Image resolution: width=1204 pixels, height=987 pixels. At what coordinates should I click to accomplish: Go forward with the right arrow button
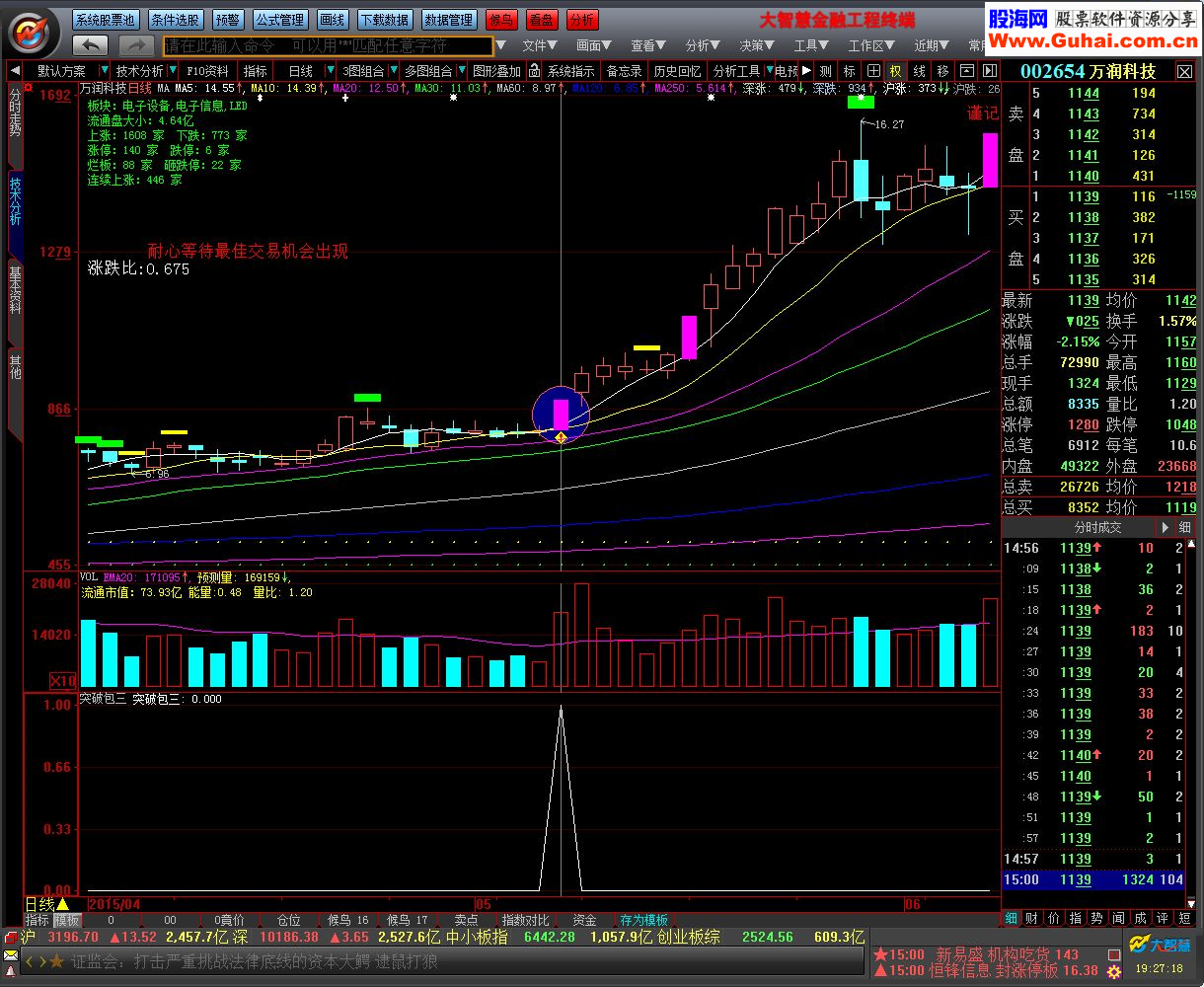tap(135, 45)
